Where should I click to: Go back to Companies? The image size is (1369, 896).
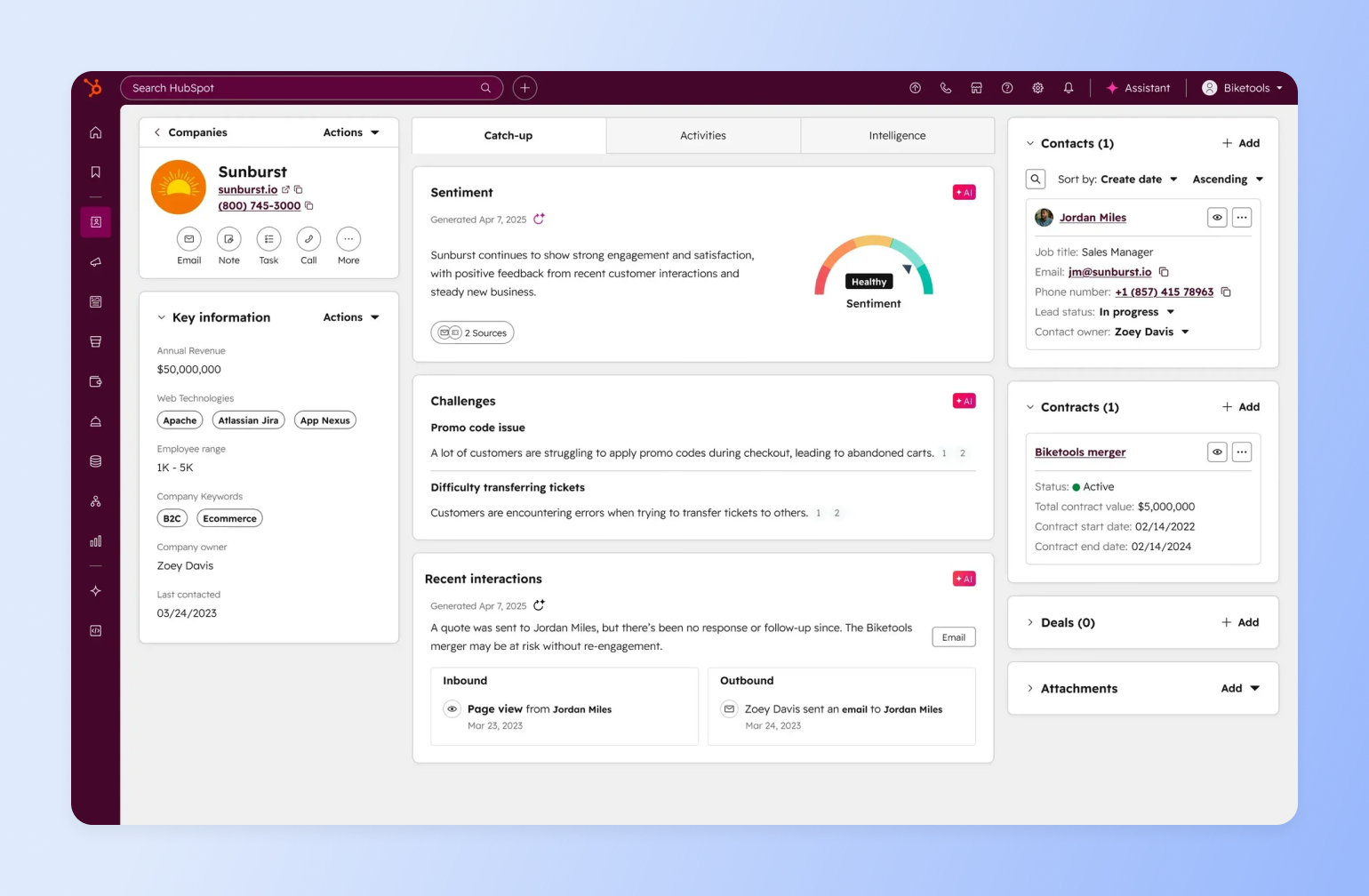[190, 132]
